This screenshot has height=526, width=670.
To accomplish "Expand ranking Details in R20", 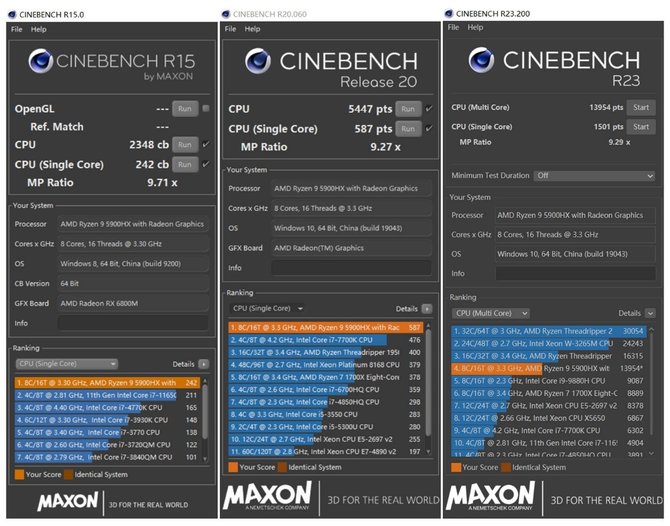I will (x=426, y=309).
